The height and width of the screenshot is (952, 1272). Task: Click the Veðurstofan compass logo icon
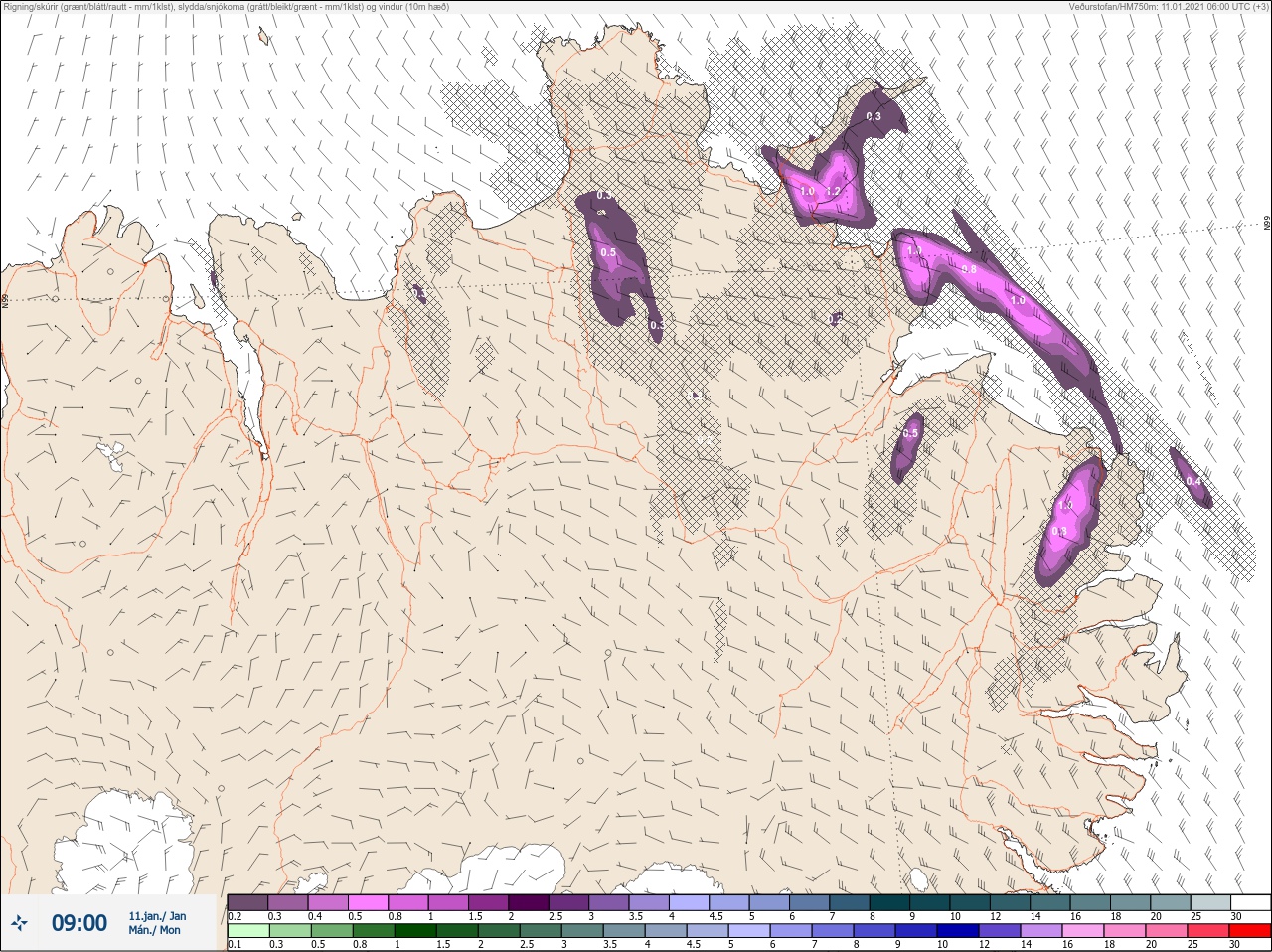[x=19, y=923]
